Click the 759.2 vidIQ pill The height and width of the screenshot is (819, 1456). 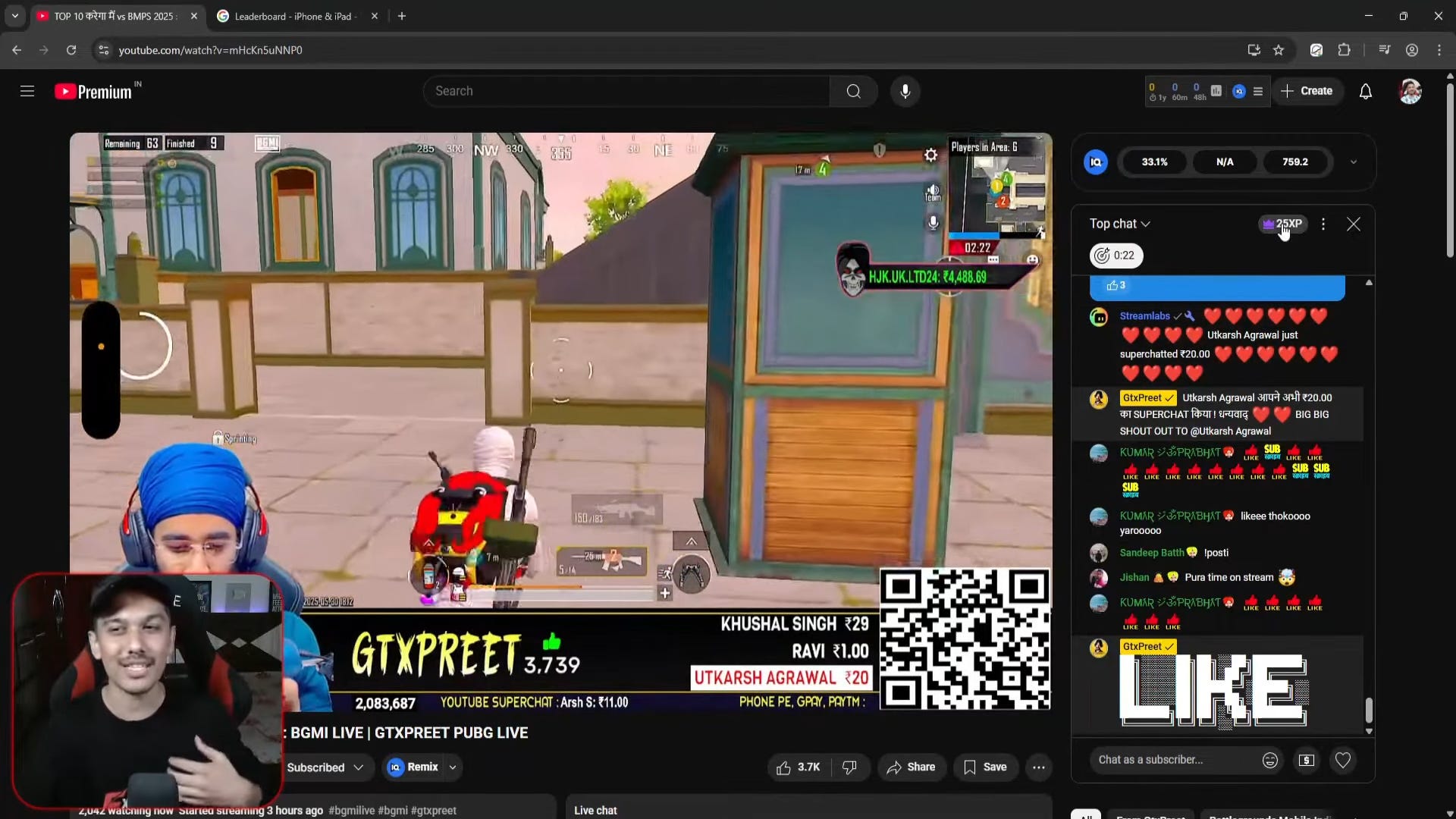pyautogui.click(x=1294, y=162)
